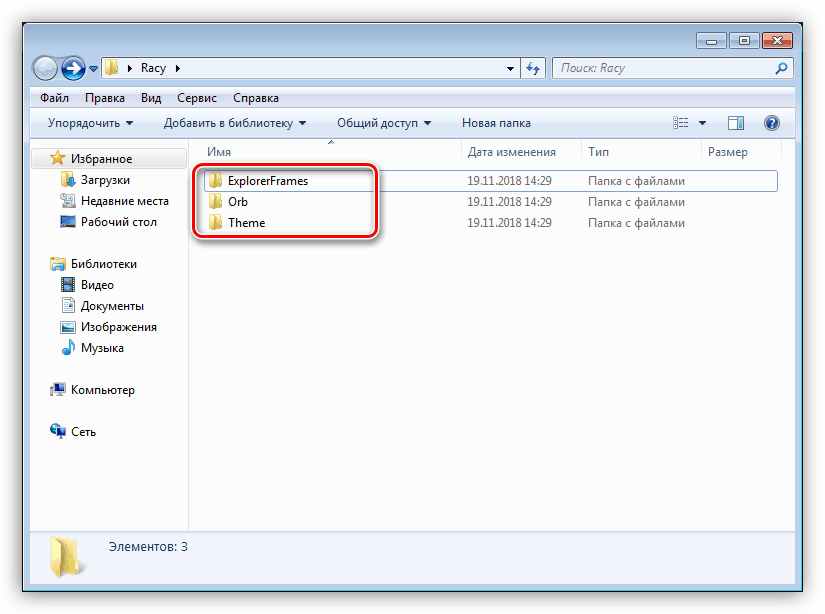This screenshot has width=825, height=614.
Task: Click the folder icon in address bar
Action: pyautogui.click(x=112, y=68)
